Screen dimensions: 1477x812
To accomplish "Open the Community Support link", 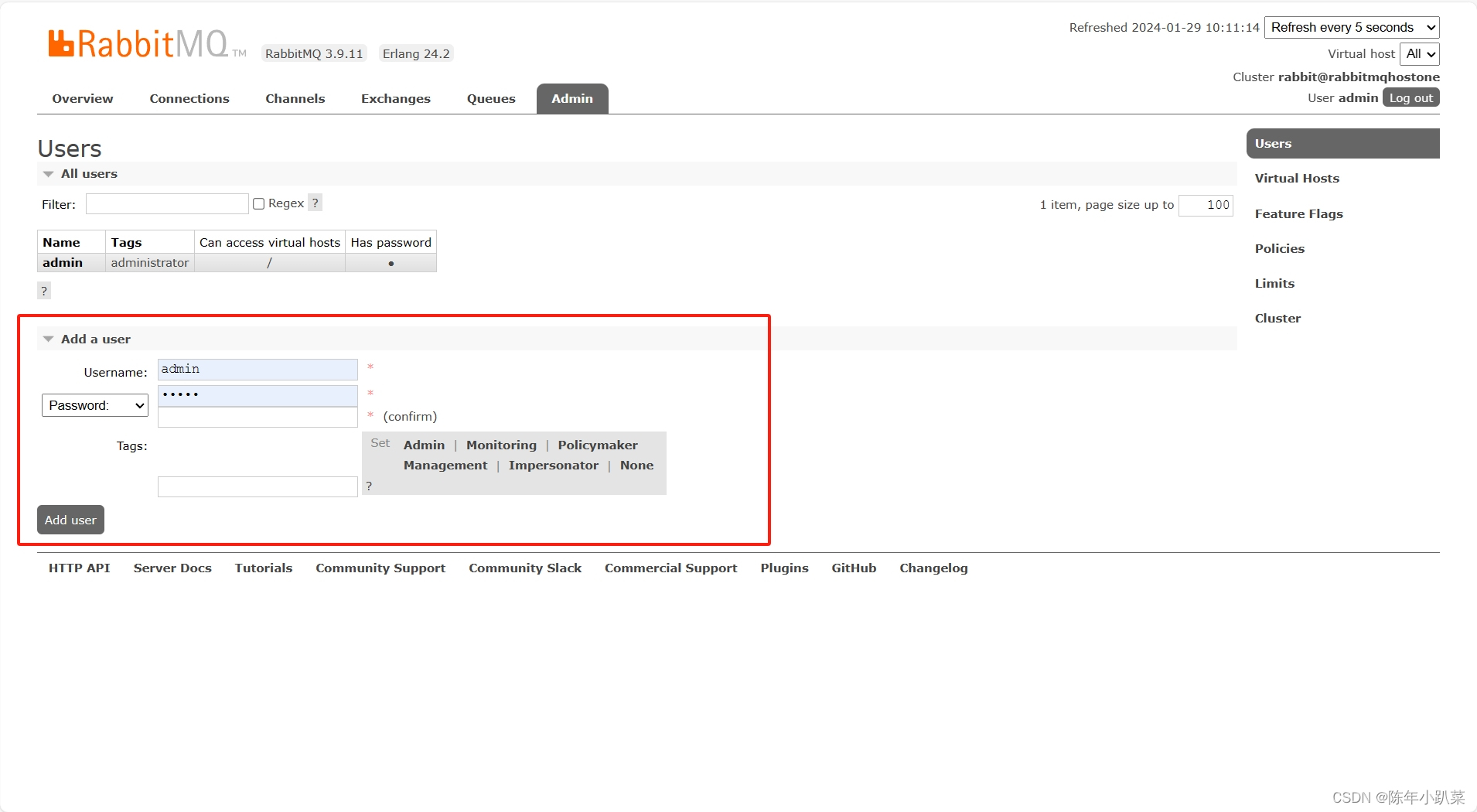I will click(380, 568).
